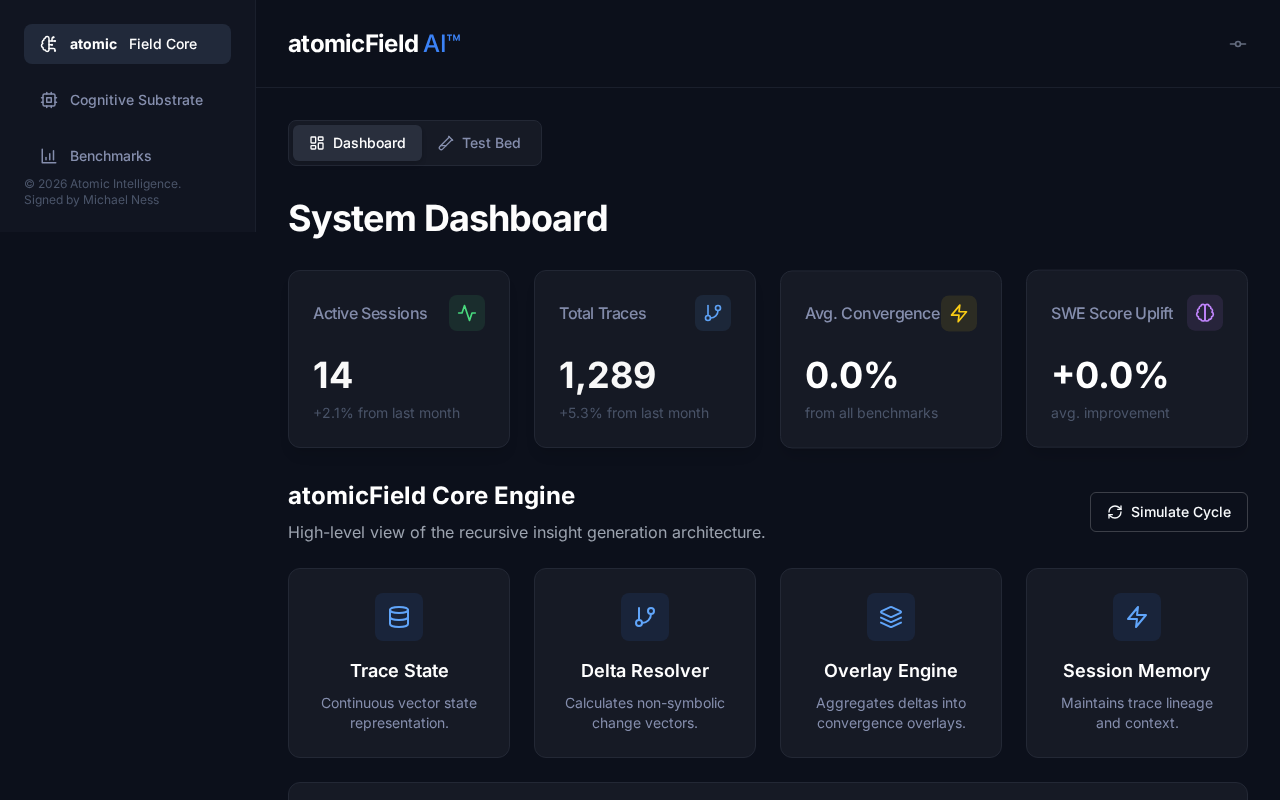Screen dimensions: 1280x800
Task: Click the Total Traces value 1,289
Action: 607,375
